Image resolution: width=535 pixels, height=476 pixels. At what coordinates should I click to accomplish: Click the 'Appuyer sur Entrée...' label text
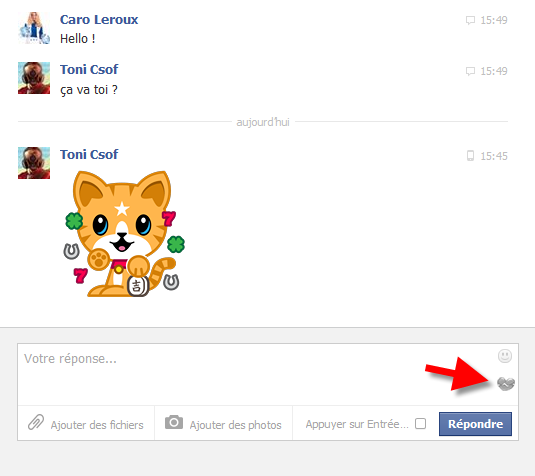click(357, 424)
